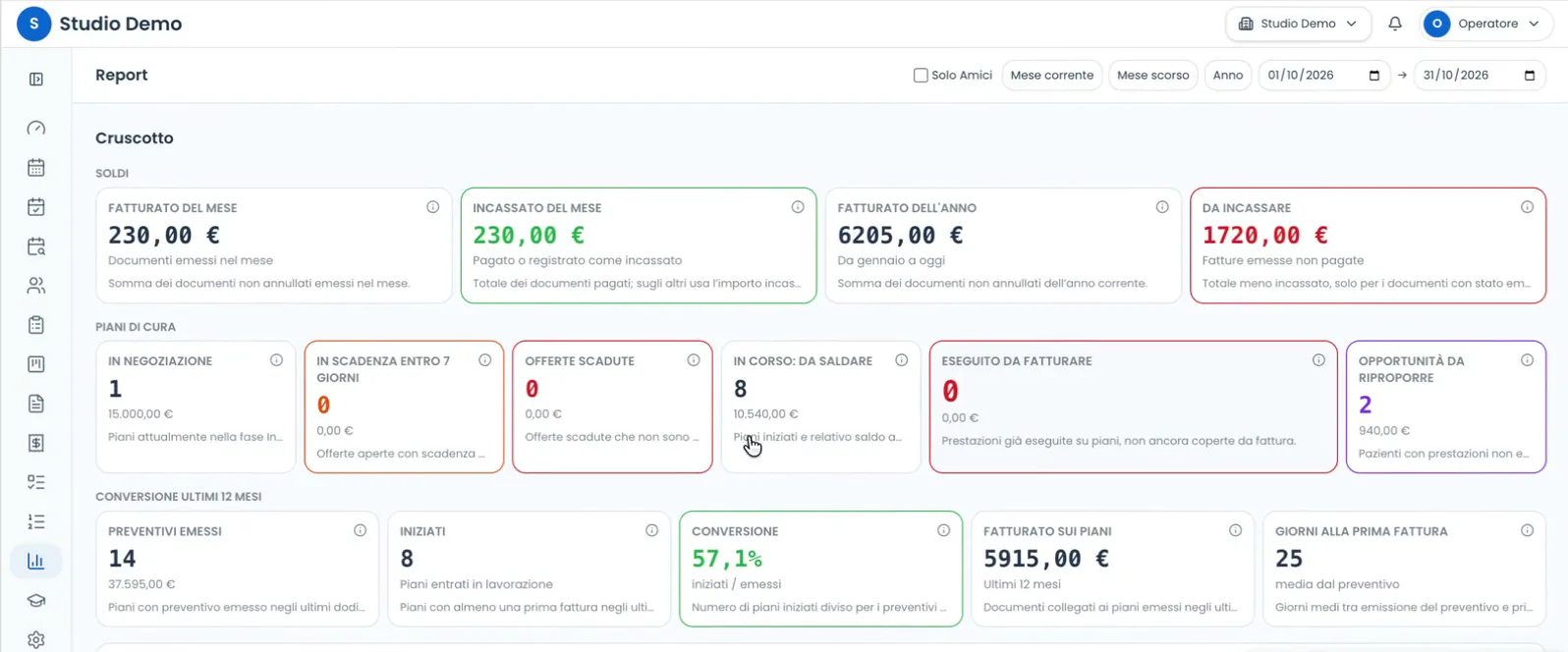This screenshot has height=652, width=1568.
Task: Open the calendar search sidebar icon
Action: tap(36, 246)
